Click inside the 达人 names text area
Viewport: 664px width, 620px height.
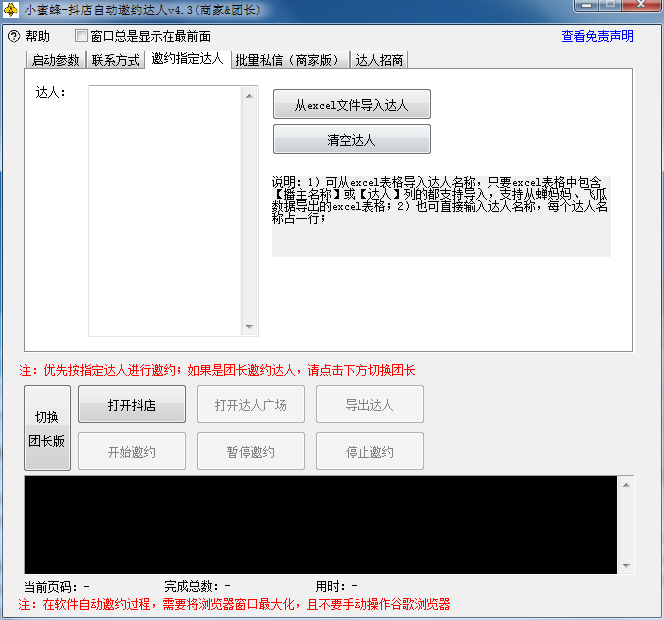(x=164, y=211)
